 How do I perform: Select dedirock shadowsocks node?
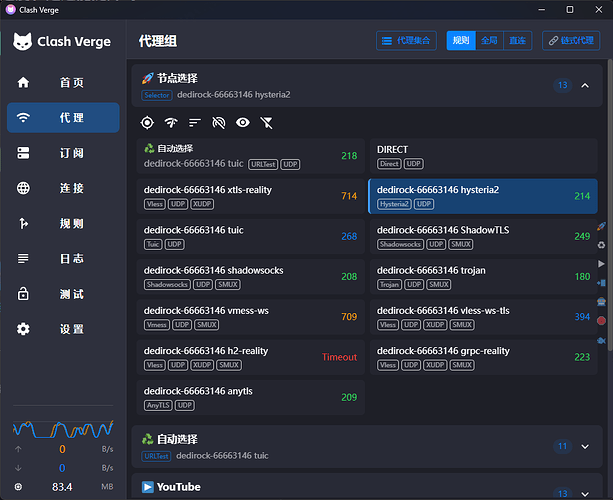click(x=251, y=276)
